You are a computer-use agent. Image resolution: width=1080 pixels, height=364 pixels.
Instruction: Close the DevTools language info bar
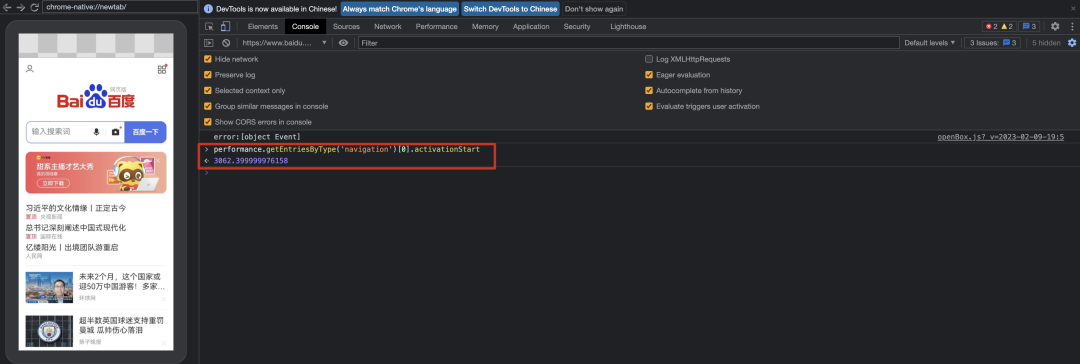tap(1072, 9)
